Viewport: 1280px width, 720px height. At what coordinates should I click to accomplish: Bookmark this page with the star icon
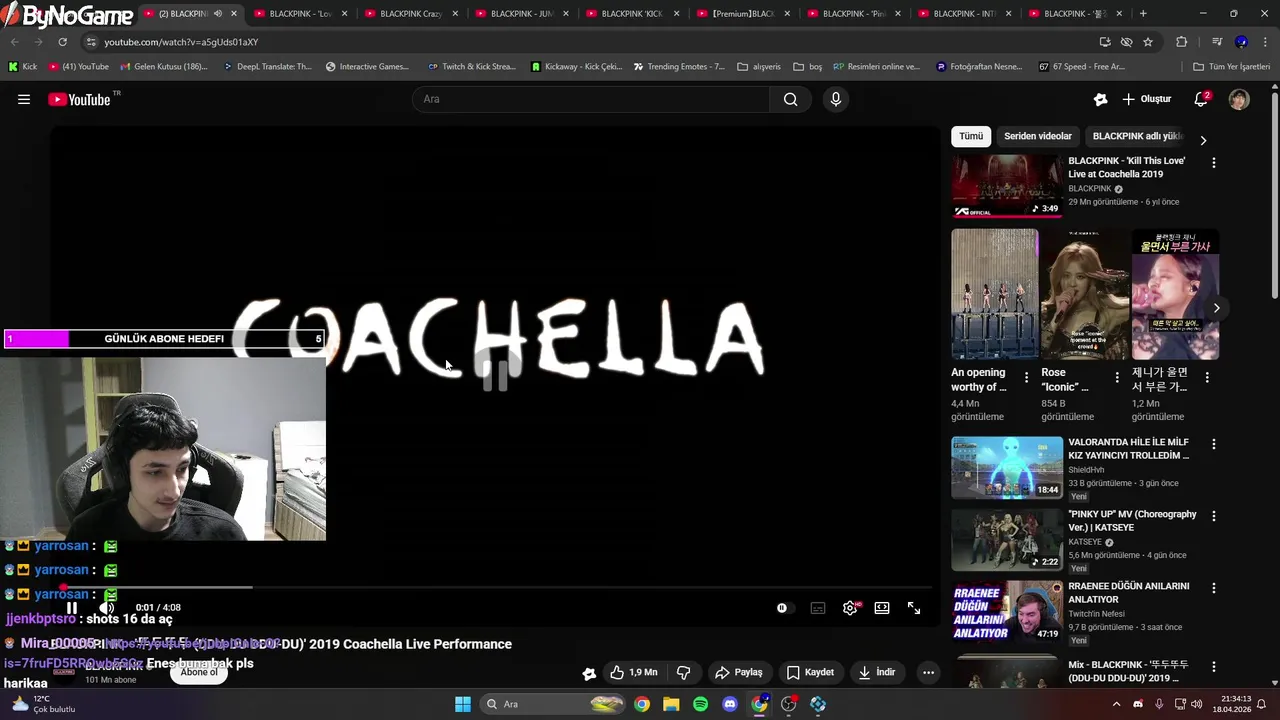point(1148,42)
